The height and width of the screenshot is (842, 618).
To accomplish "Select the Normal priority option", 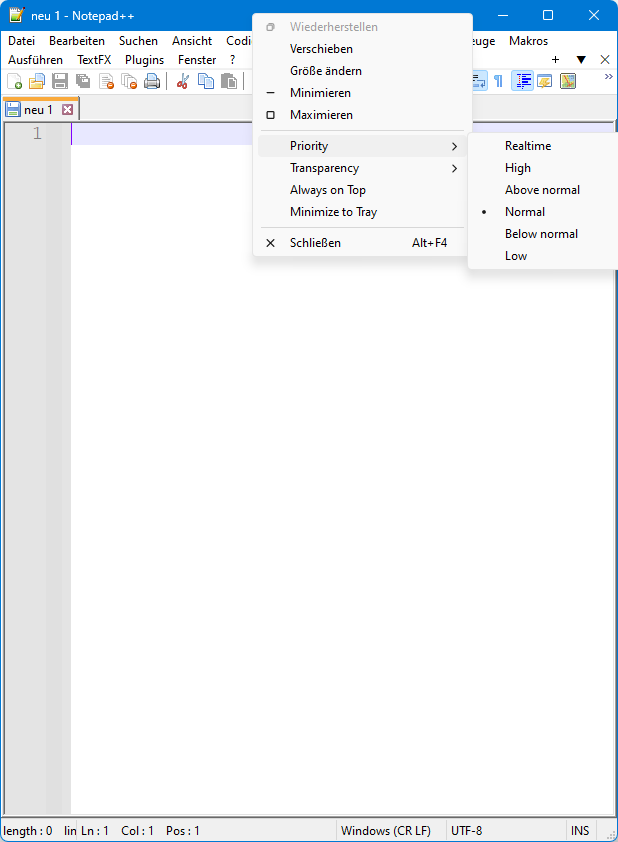I will [x=544, y=212].
